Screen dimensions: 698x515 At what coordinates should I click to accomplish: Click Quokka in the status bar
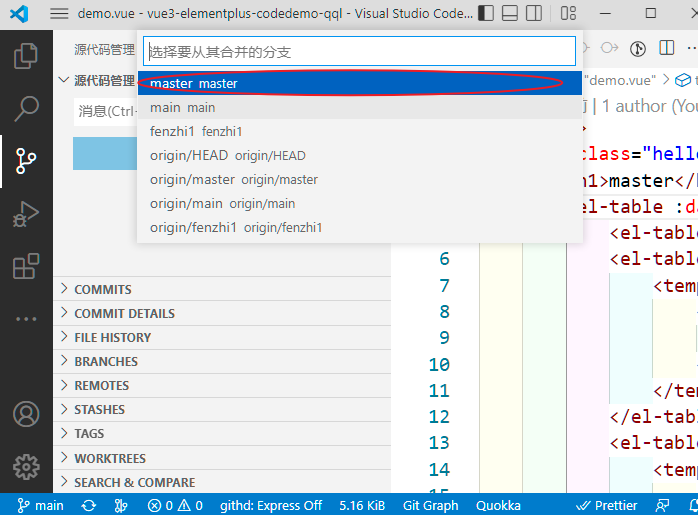click(x=498, y=506)
